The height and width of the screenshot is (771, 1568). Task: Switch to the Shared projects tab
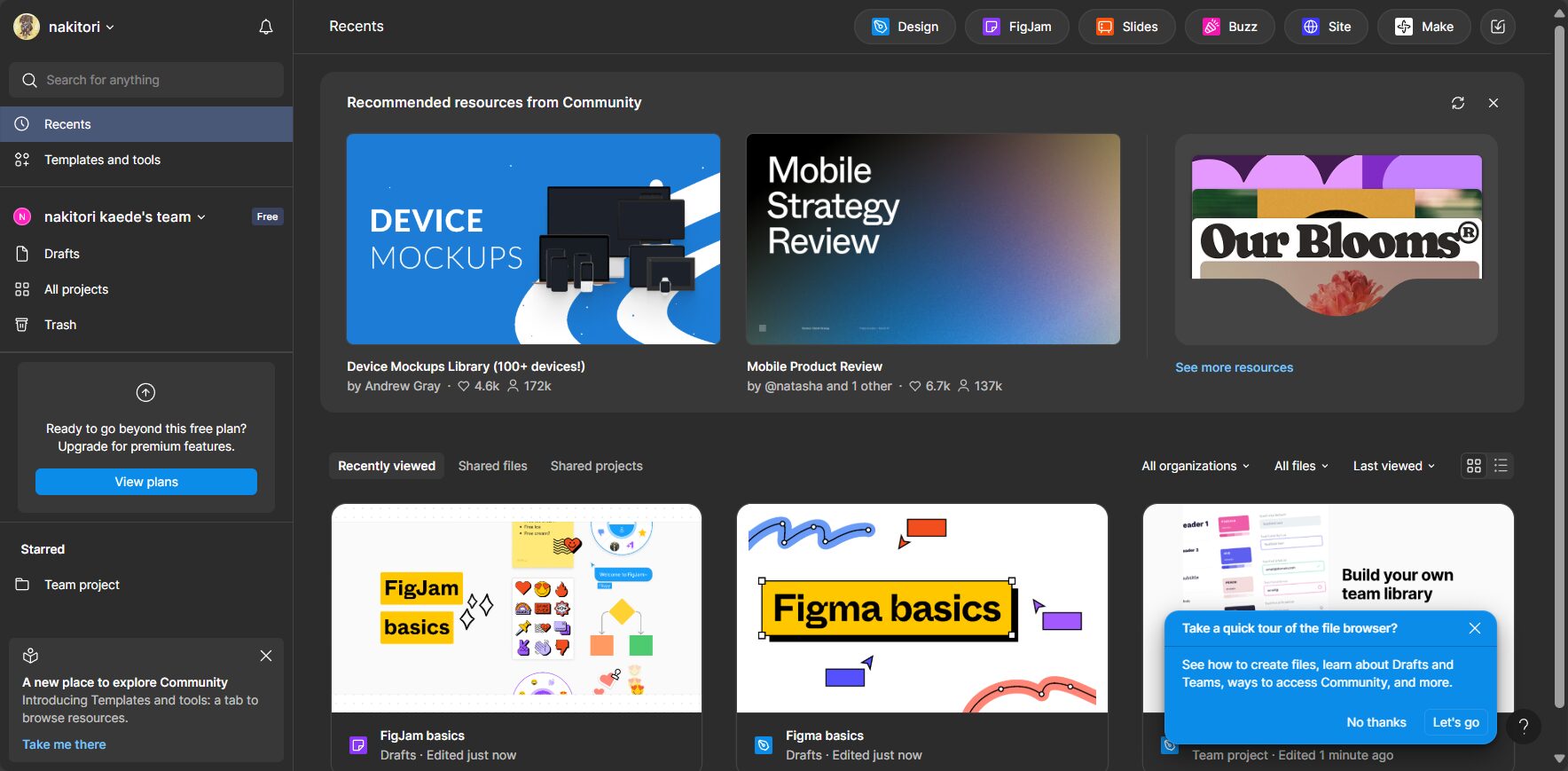(596, 466)
